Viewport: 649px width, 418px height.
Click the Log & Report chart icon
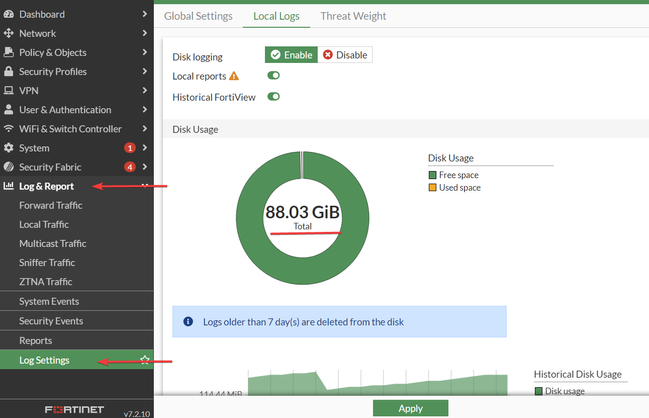coord(9,186)
